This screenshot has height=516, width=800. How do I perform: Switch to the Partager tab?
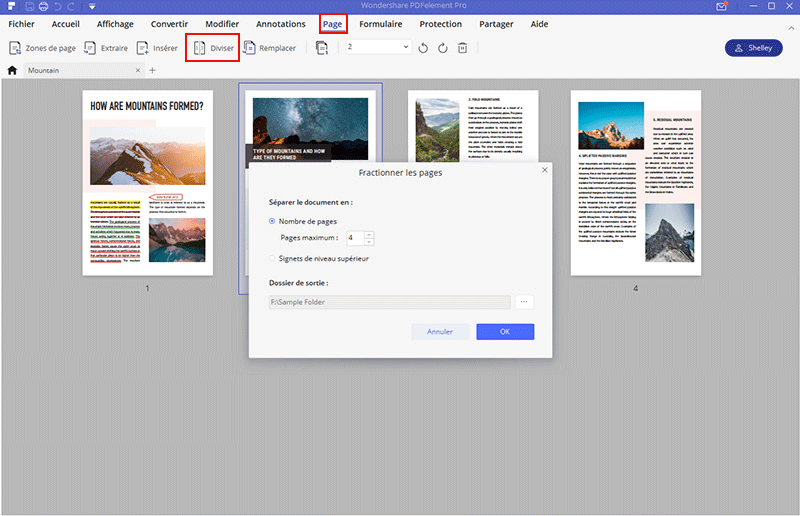click(x=496, y=24)
